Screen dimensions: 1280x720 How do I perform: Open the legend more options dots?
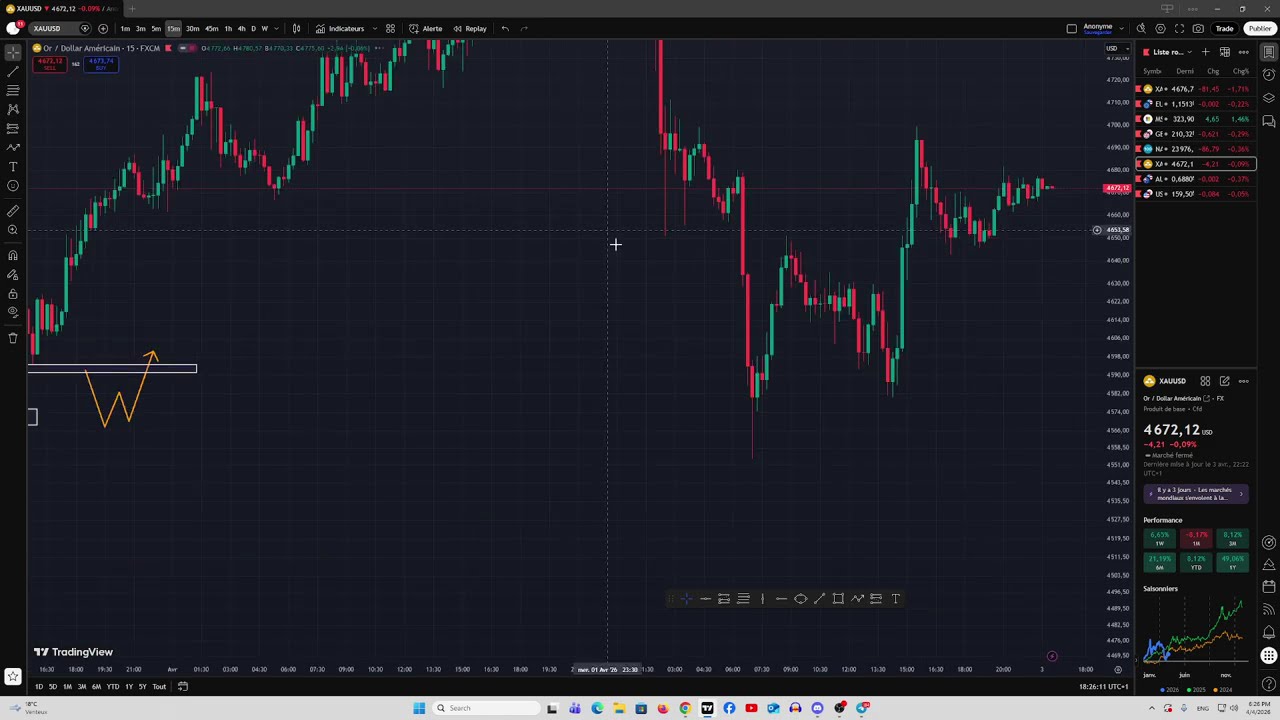[x=379, y=48]
